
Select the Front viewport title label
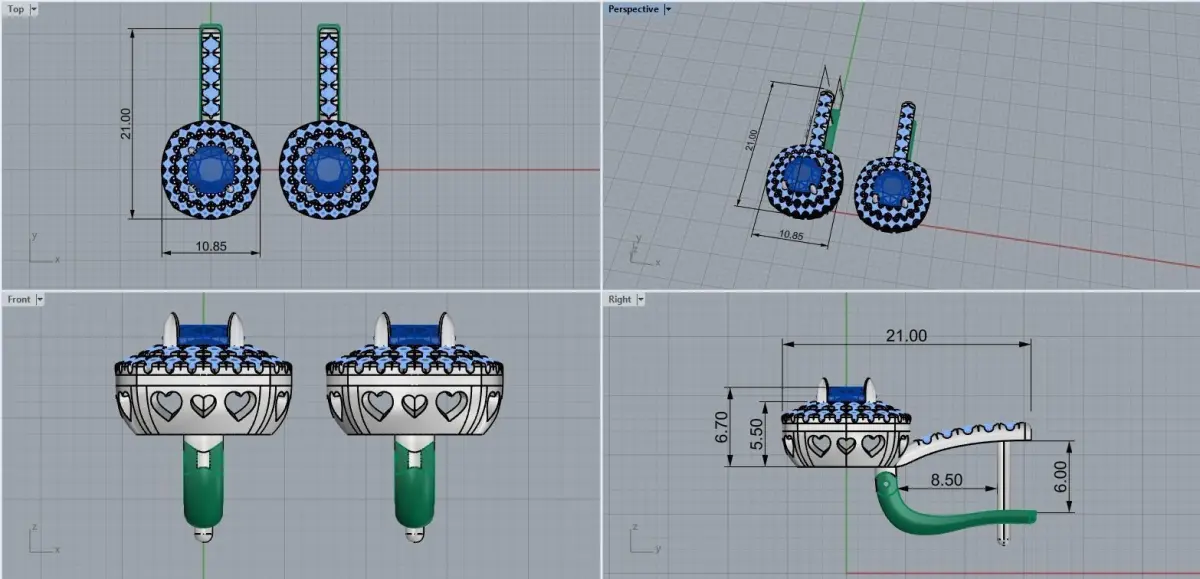point(19,299)
